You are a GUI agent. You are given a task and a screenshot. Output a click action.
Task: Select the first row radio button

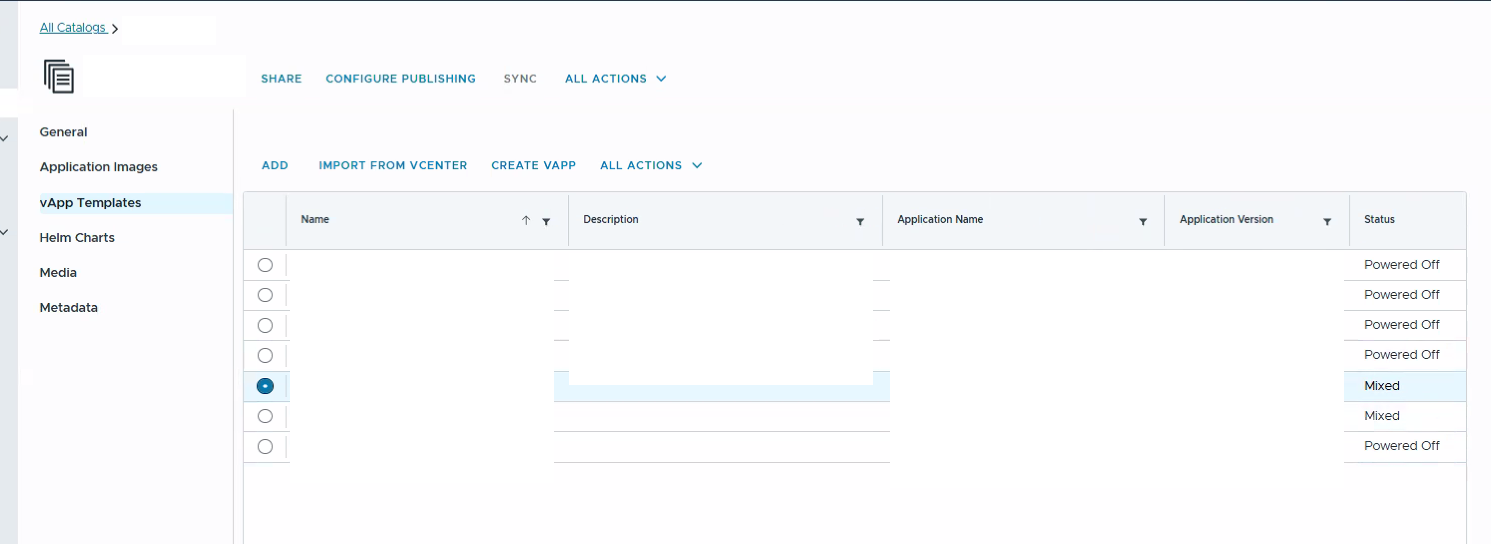tap(265, 265)
